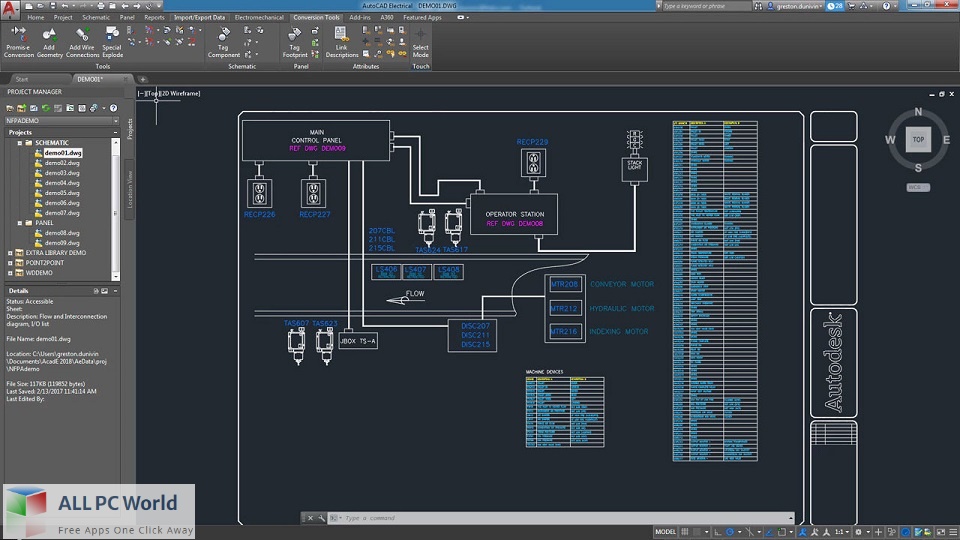Open the Link Descriptions tool

(342, 42)
